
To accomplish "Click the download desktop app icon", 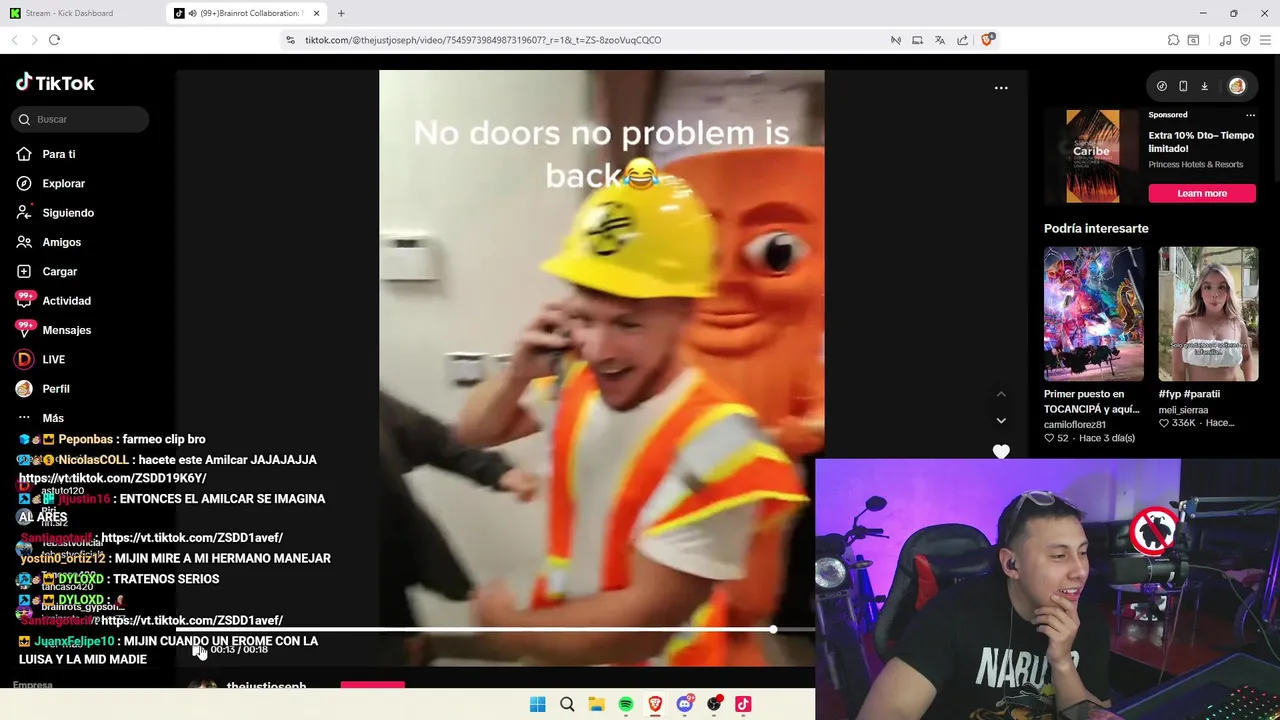I will click(x=1204, y=86).
